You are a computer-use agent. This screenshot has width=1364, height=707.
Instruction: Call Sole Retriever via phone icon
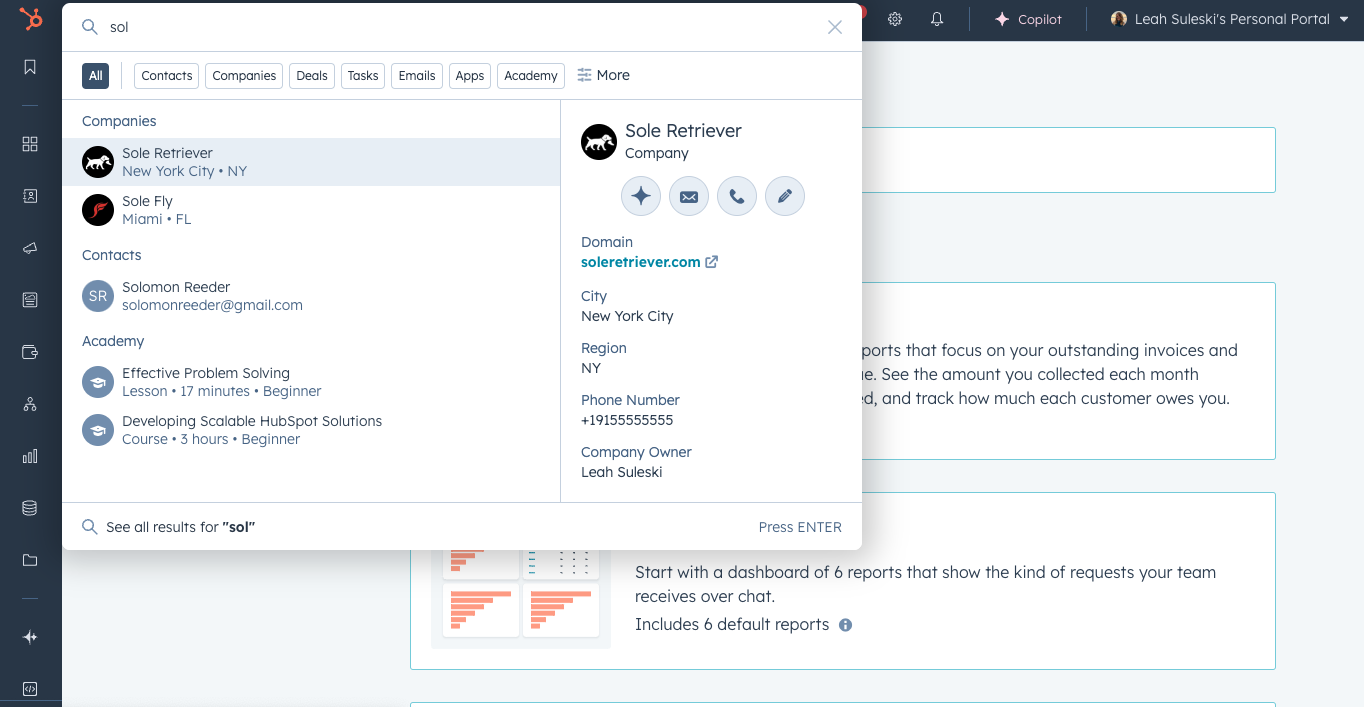click(737, 196)
